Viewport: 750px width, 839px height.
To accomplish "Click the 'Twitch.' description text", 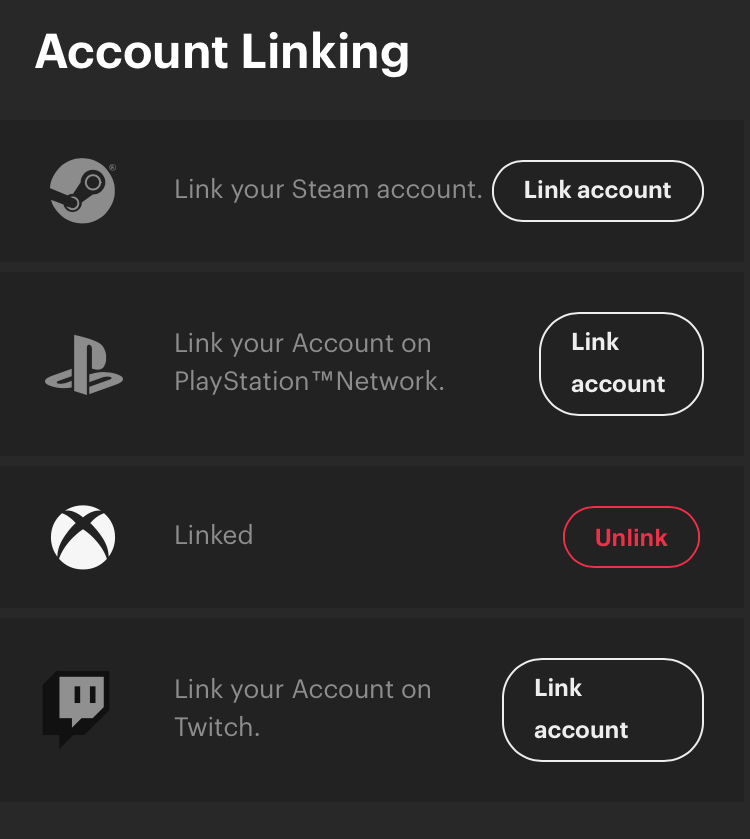I will [x=217, y=728].
